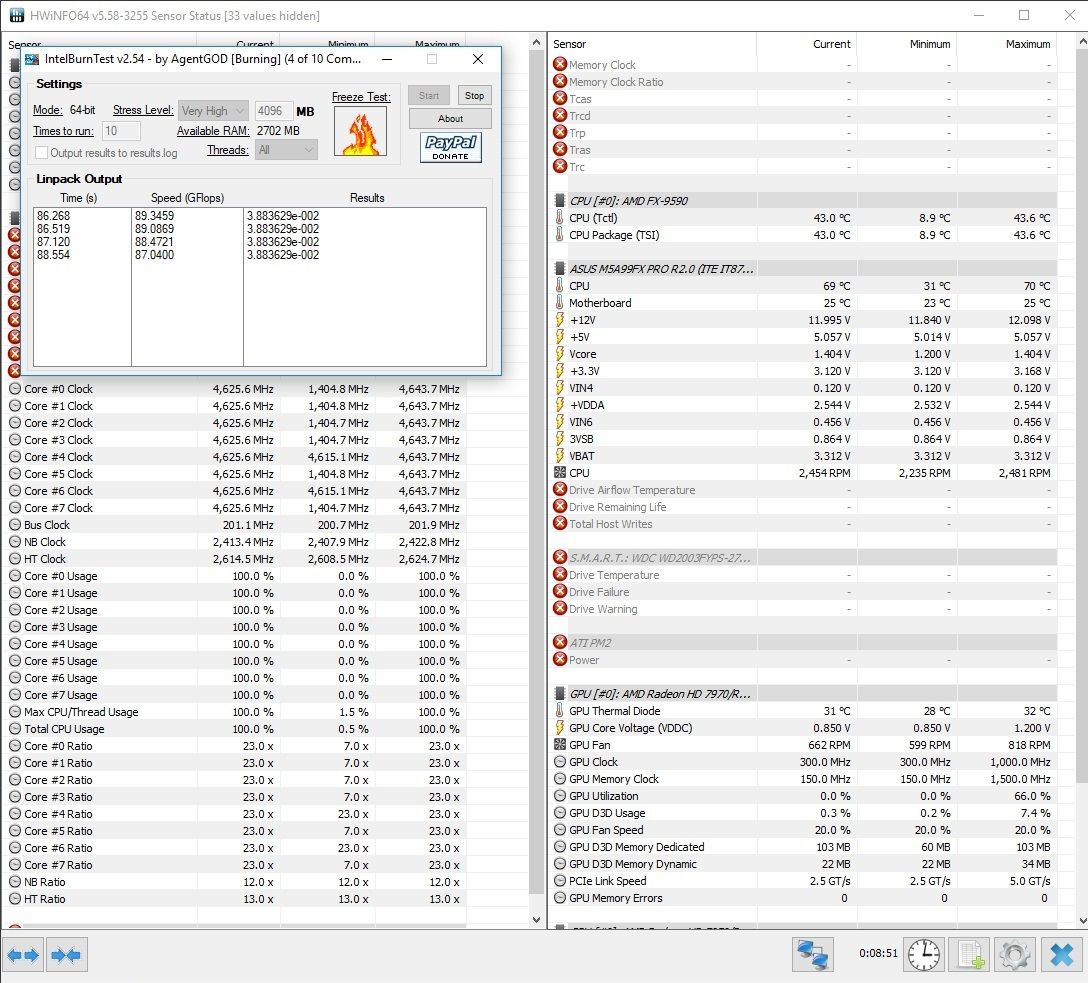The image size is (1088, 983).
Task: Click the right panel scroll down arrow
Action: [1082, 920]
